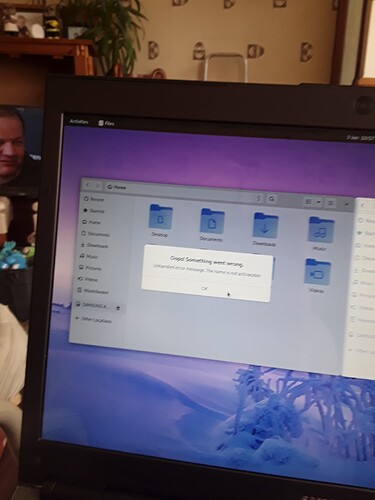
Task: Open the Files hamburger menu
Action: 331,203
